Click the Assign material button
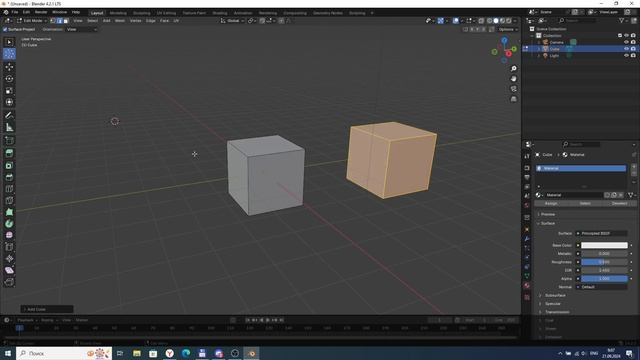 pyautogui.click(x=551, y=203)
